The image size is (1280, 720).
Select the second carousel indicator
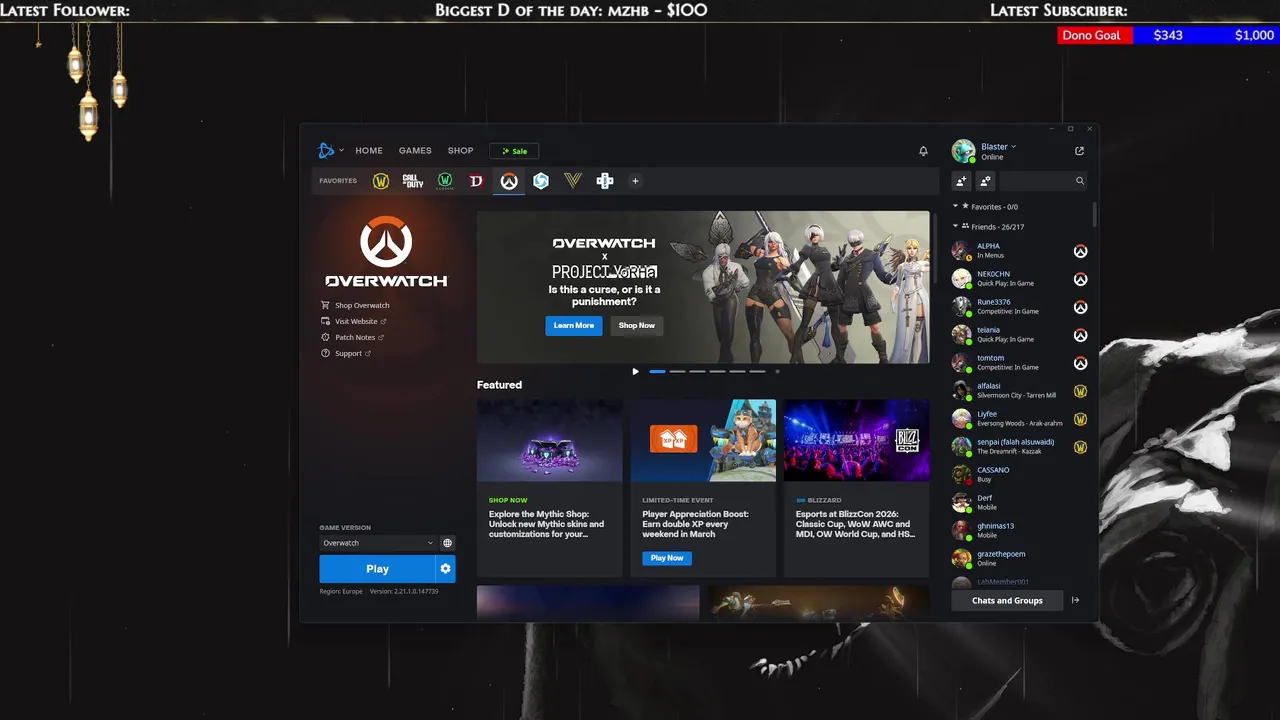point(677,371)
